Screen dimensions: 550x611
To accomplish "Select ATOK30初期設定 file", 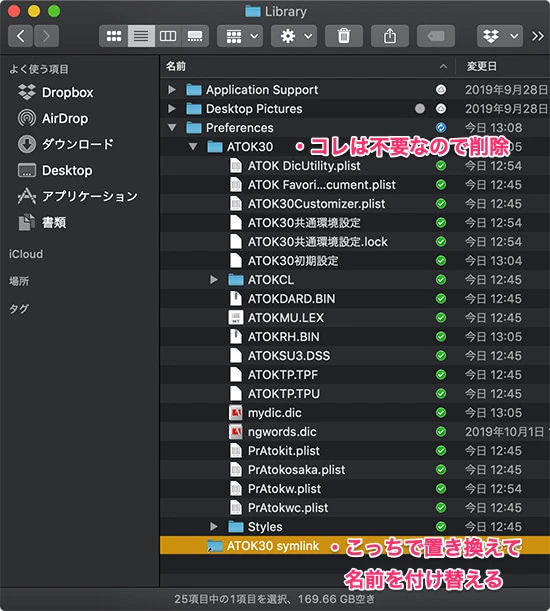I will pyautogui.click(x=293, y=261).
